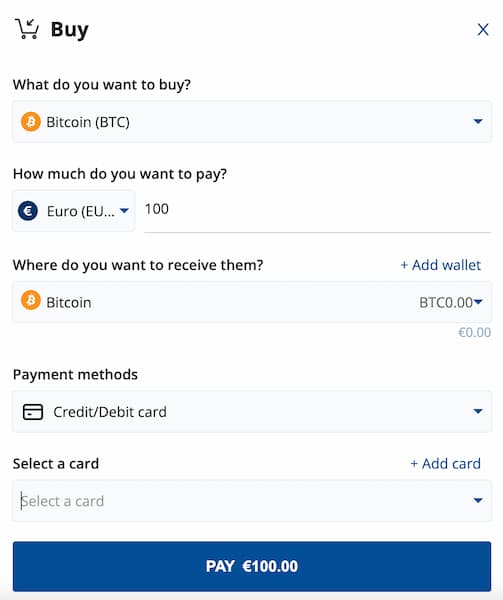Click the credit card icon
503x600 pixels.
[33, 412]
